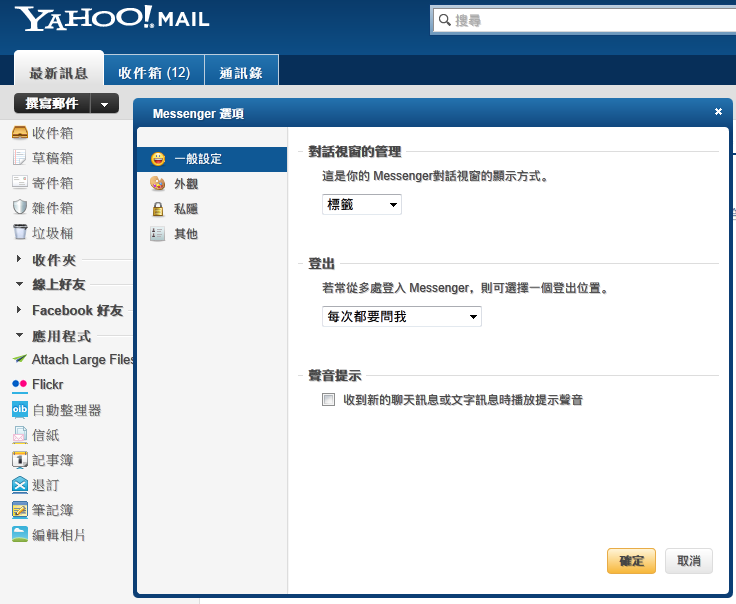Select 外觀 in options menu

[x=212, y=184]
